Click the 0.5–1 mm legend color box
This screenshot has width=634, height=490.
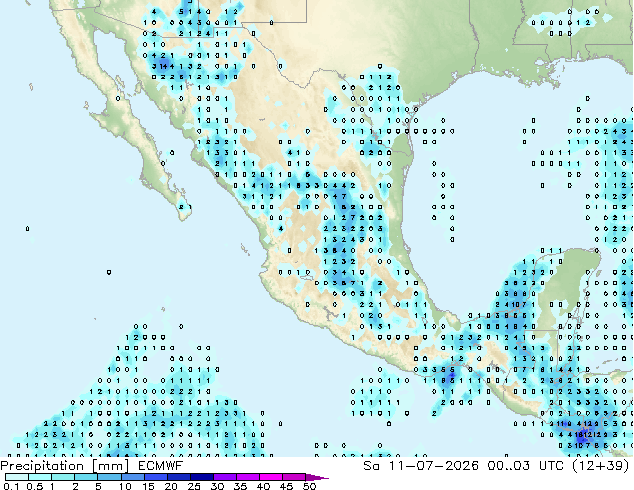click(x=40, y=477)
